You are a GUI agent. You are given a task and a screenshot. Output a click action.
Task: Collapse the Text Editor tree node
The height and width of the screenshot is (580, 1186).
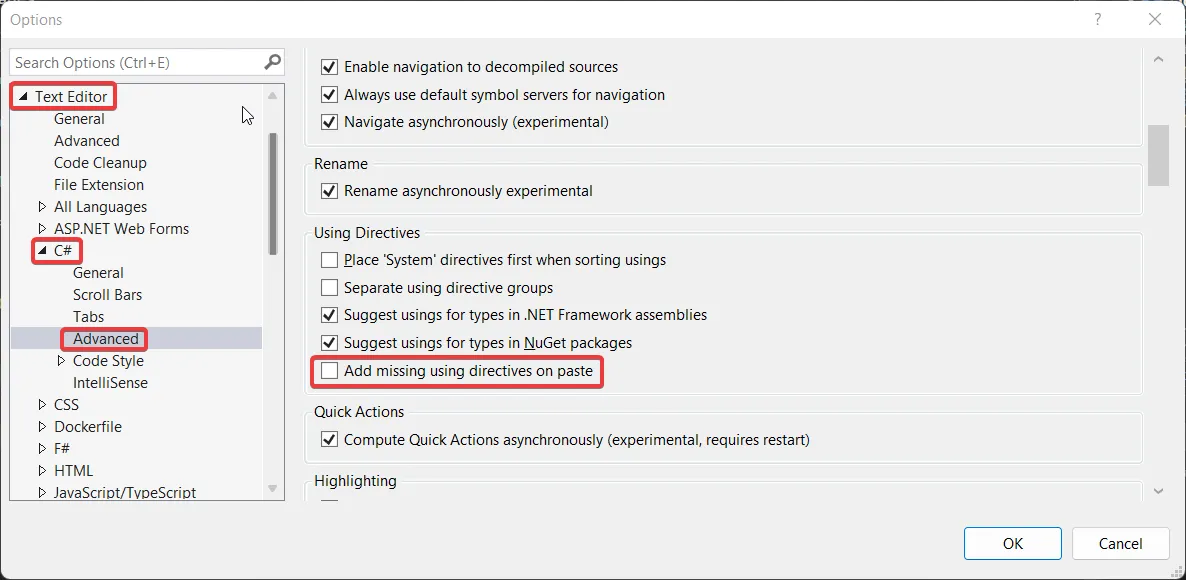[x=23, y=97]
